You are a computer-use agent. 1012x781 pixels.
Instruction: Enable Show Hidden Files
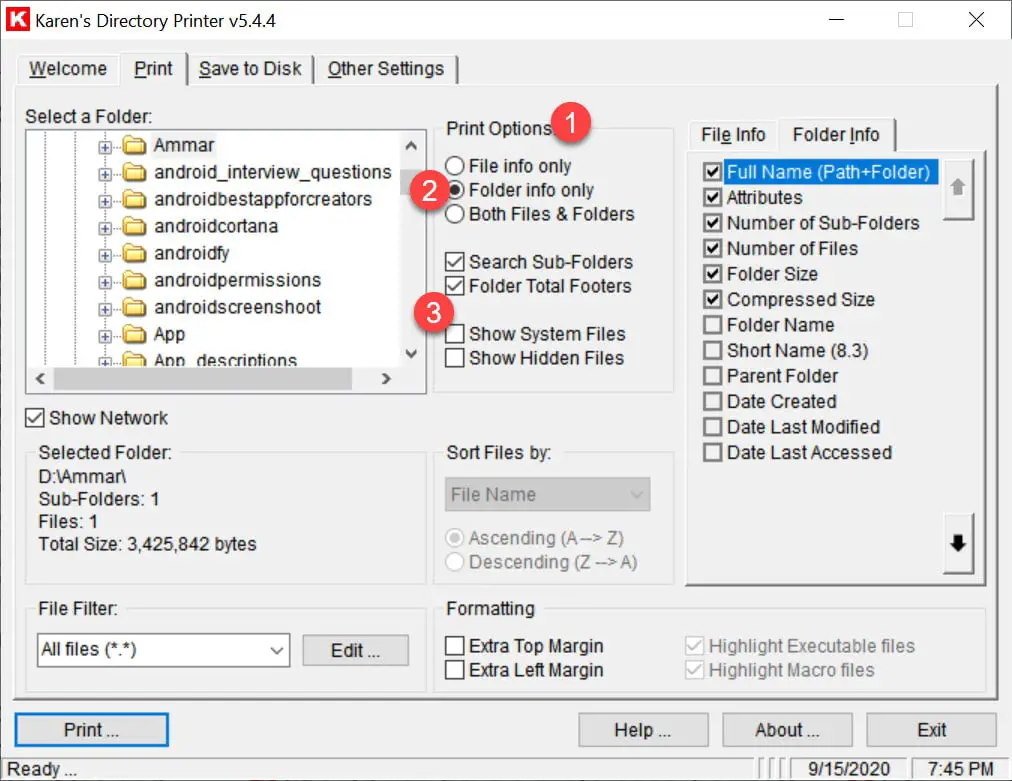tap(454, 358)
